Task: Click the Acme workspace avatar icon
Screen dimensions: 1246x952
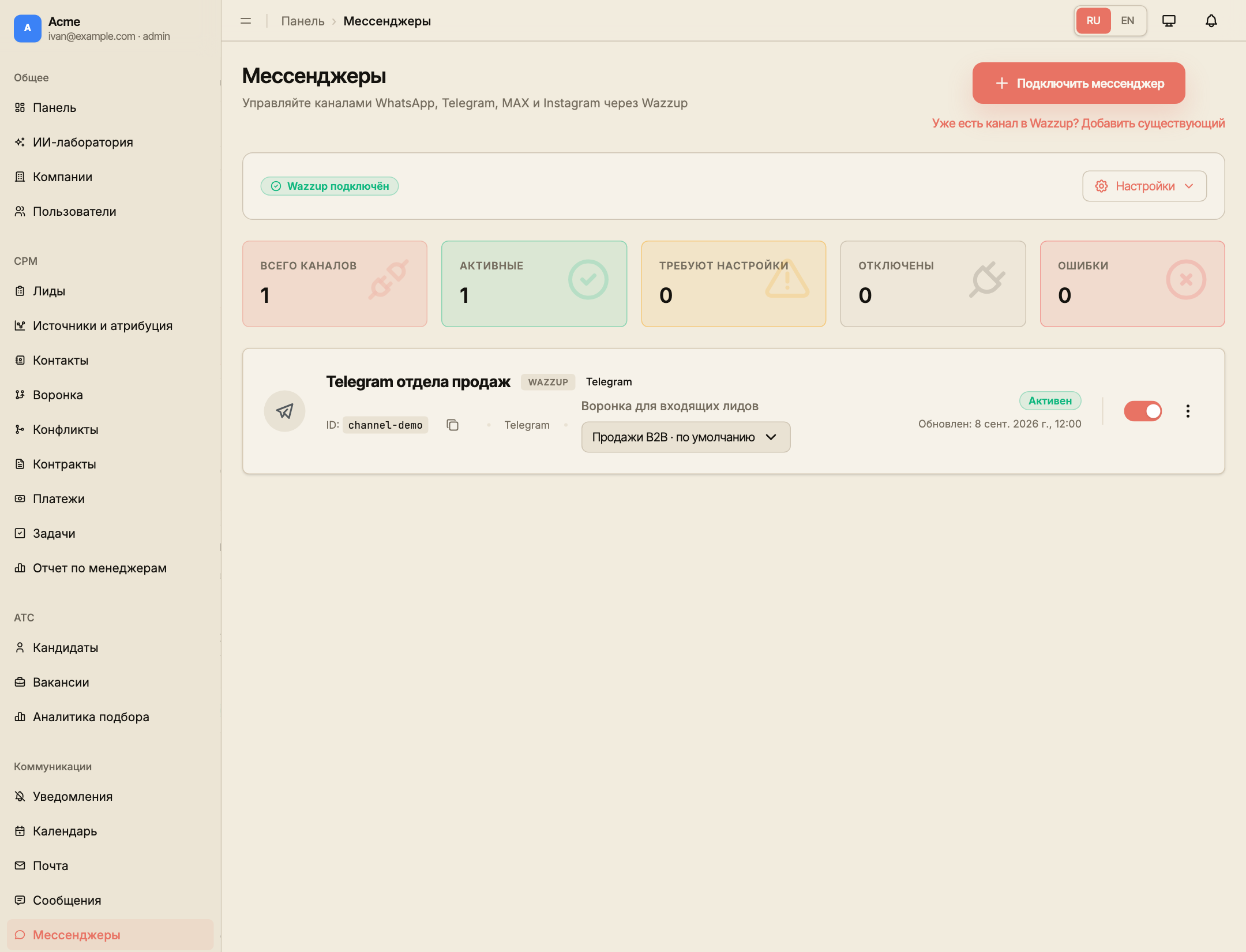Action: click(x=28, y=28)
